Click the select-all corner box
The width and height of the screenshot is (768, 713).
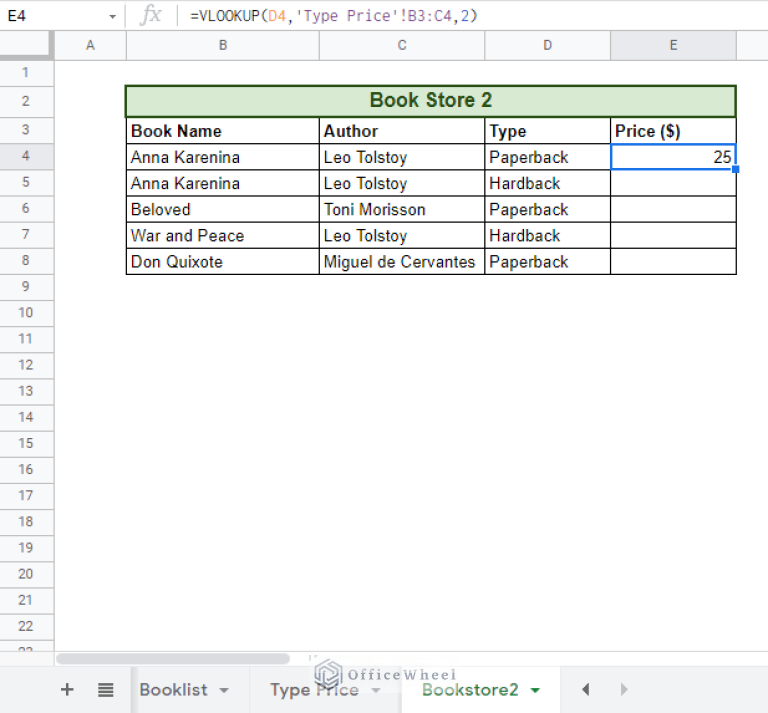26,45
